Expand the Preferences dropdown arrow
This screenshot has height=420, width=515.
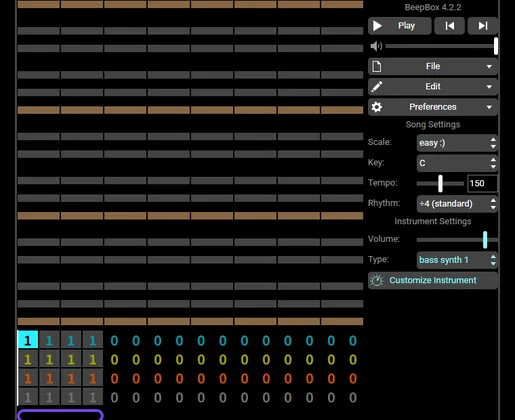[x=489, y=107]
